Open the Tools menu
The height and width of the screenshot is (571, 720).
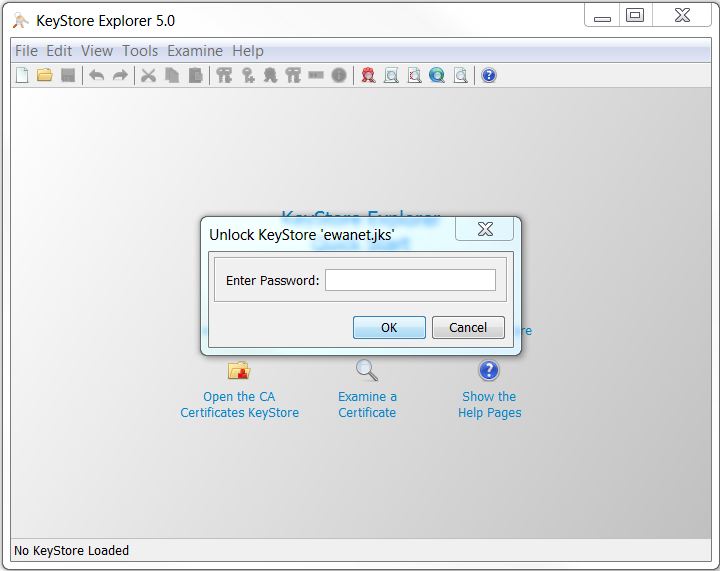(140, 51)
